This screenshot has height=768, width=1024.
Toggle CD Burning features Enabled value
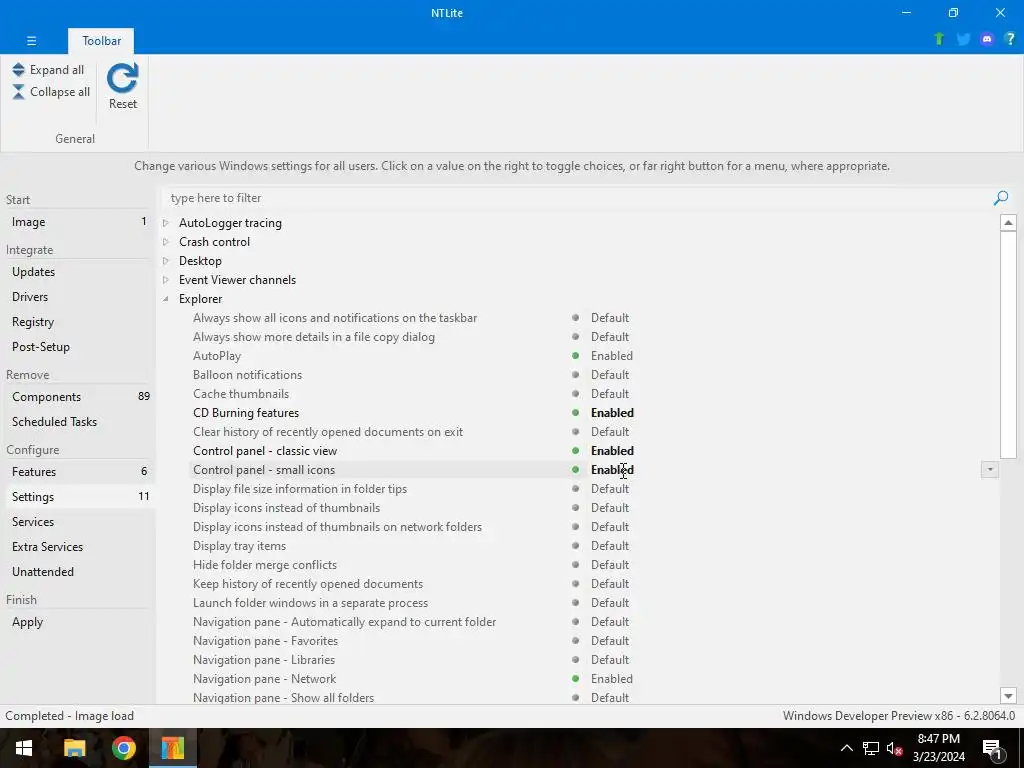[612, 413]
